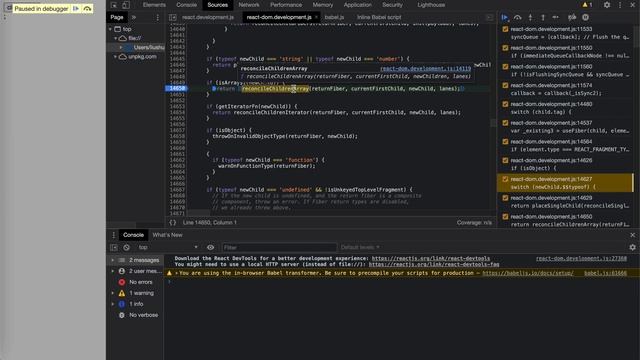This screenshot has width=640, height=360.
Task: Collapse the top node in the Page tree
Action: (111, 29)
